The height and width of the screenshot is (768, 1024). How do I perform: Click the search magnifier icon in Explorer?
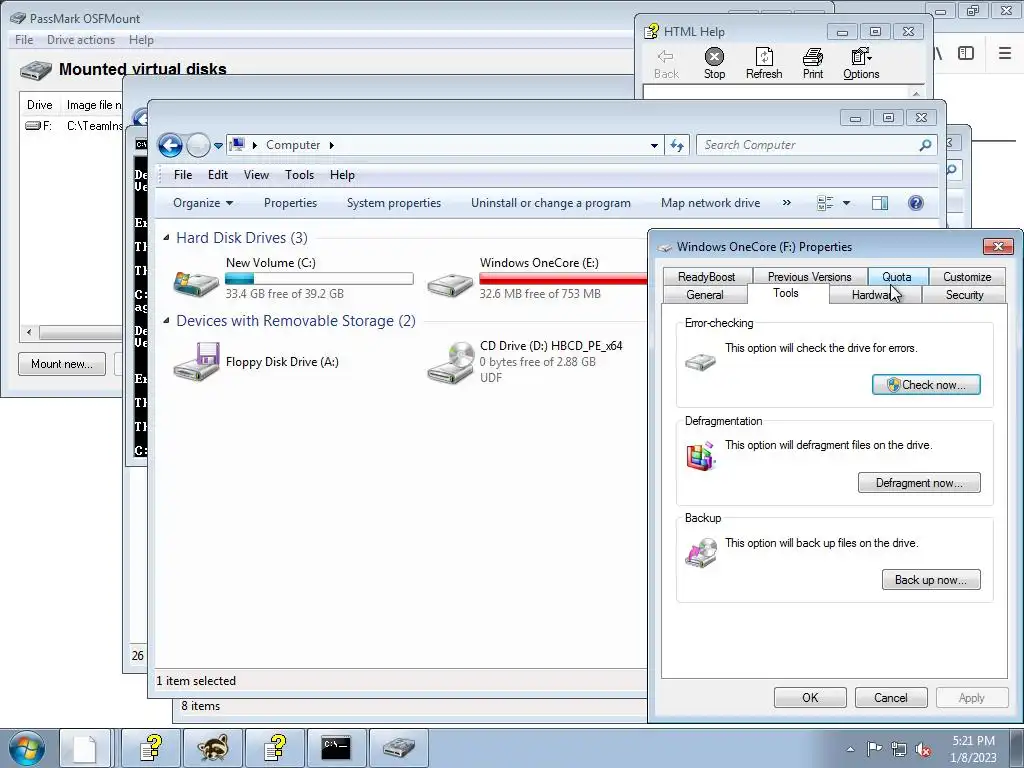pyautogui.click(x=925, y=145)
